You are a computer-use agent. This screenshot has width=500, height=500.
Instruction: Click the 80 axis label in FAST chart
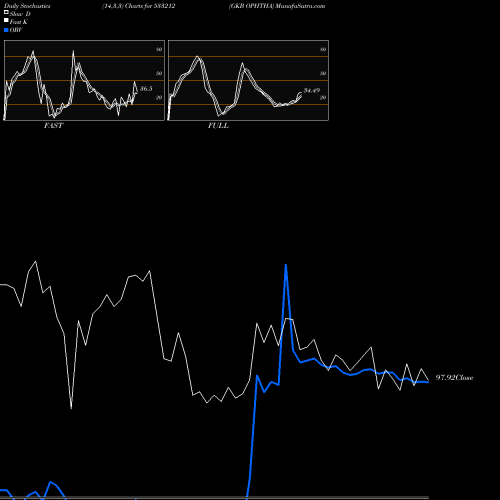point(159,49)
